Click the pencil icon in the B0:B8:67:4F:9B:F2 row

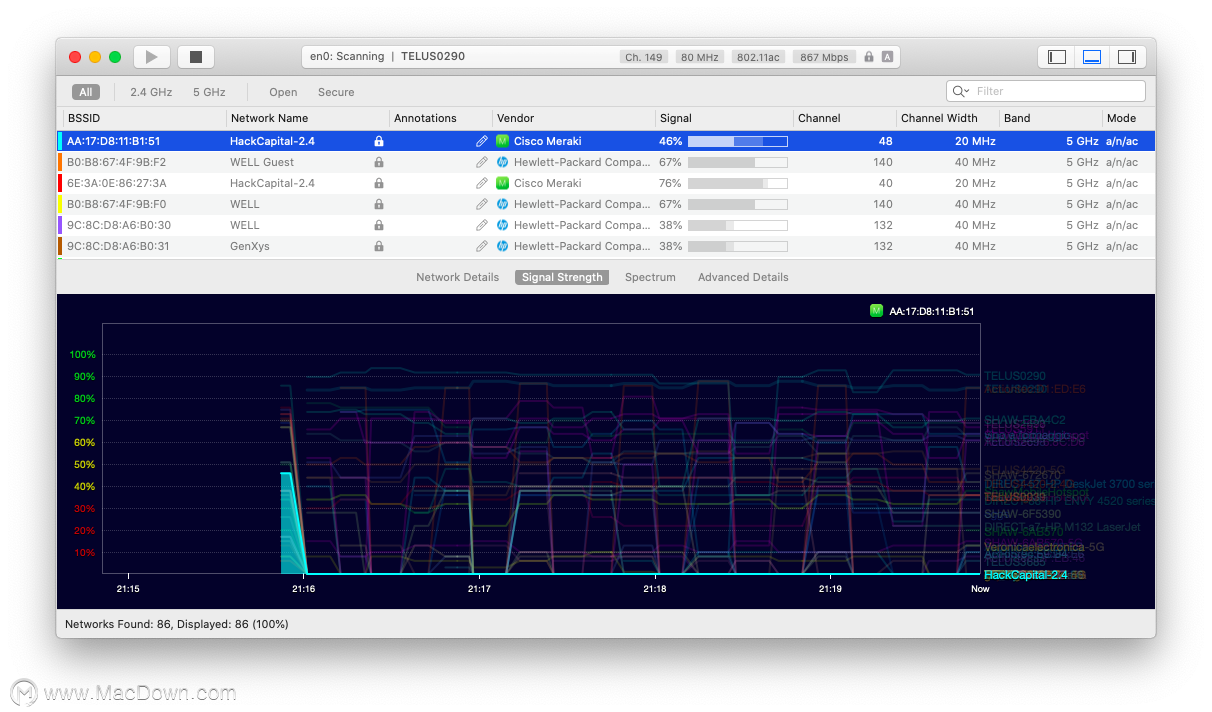tap(482, 162)
